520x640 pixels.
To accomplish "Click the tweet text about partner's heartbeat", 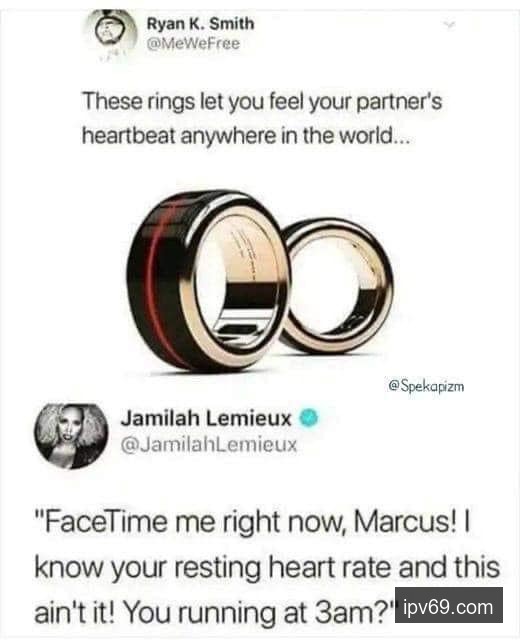I will coord(262,119).
